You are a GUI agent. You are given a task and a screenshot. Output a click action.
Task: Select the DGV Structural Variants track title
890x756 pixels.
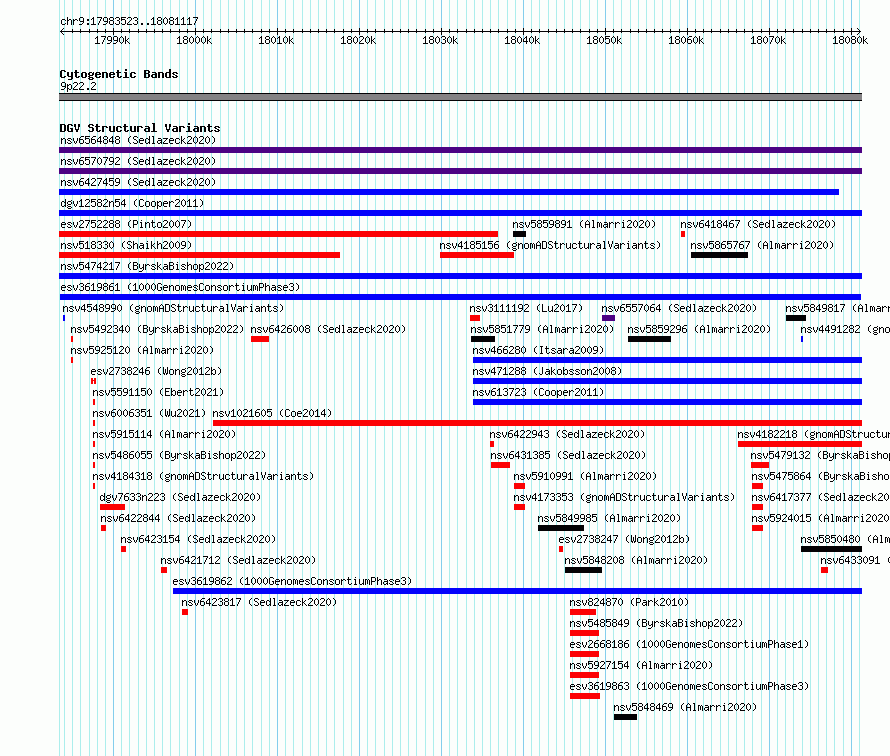tap(140, 128)
